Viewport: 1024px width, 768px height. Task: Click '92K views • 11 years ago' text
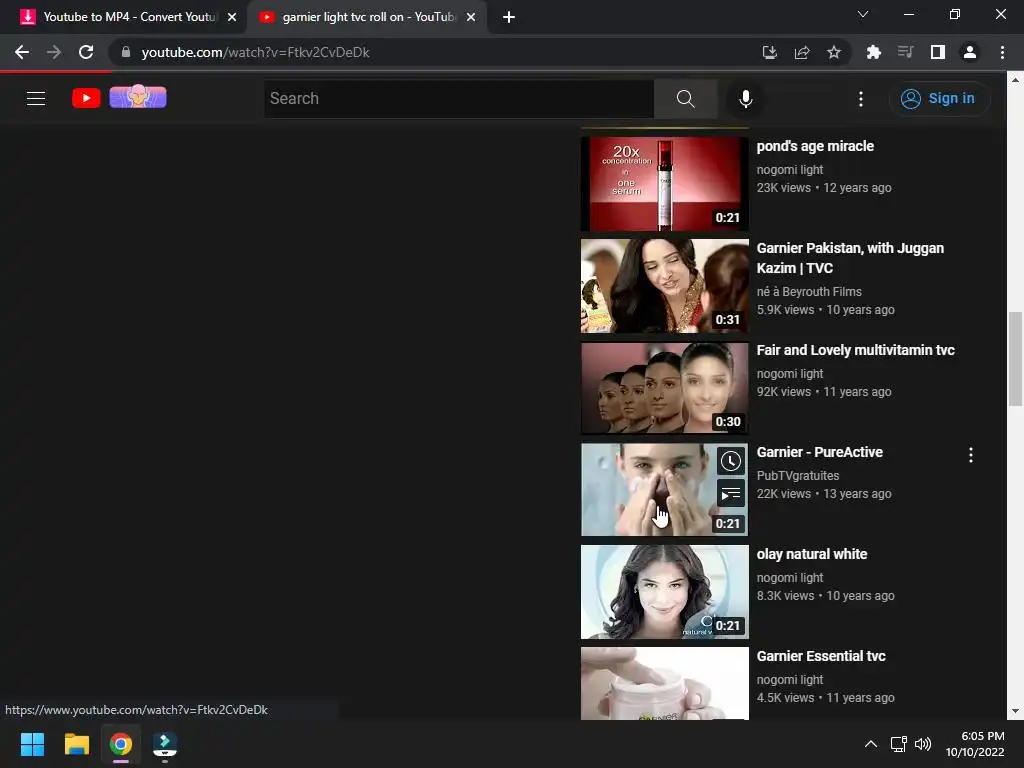click(824, 392)
